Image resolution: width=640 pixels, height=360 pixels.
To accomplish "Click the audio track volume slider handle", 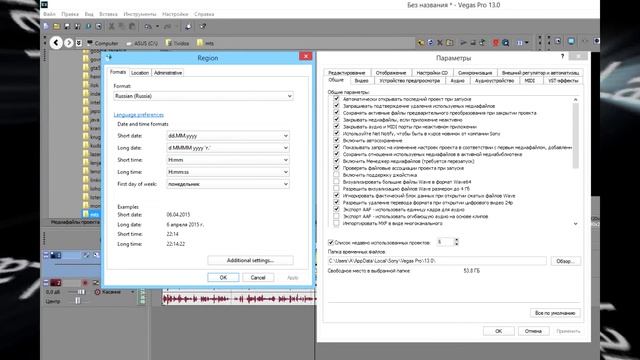I will tap(81, 292).
